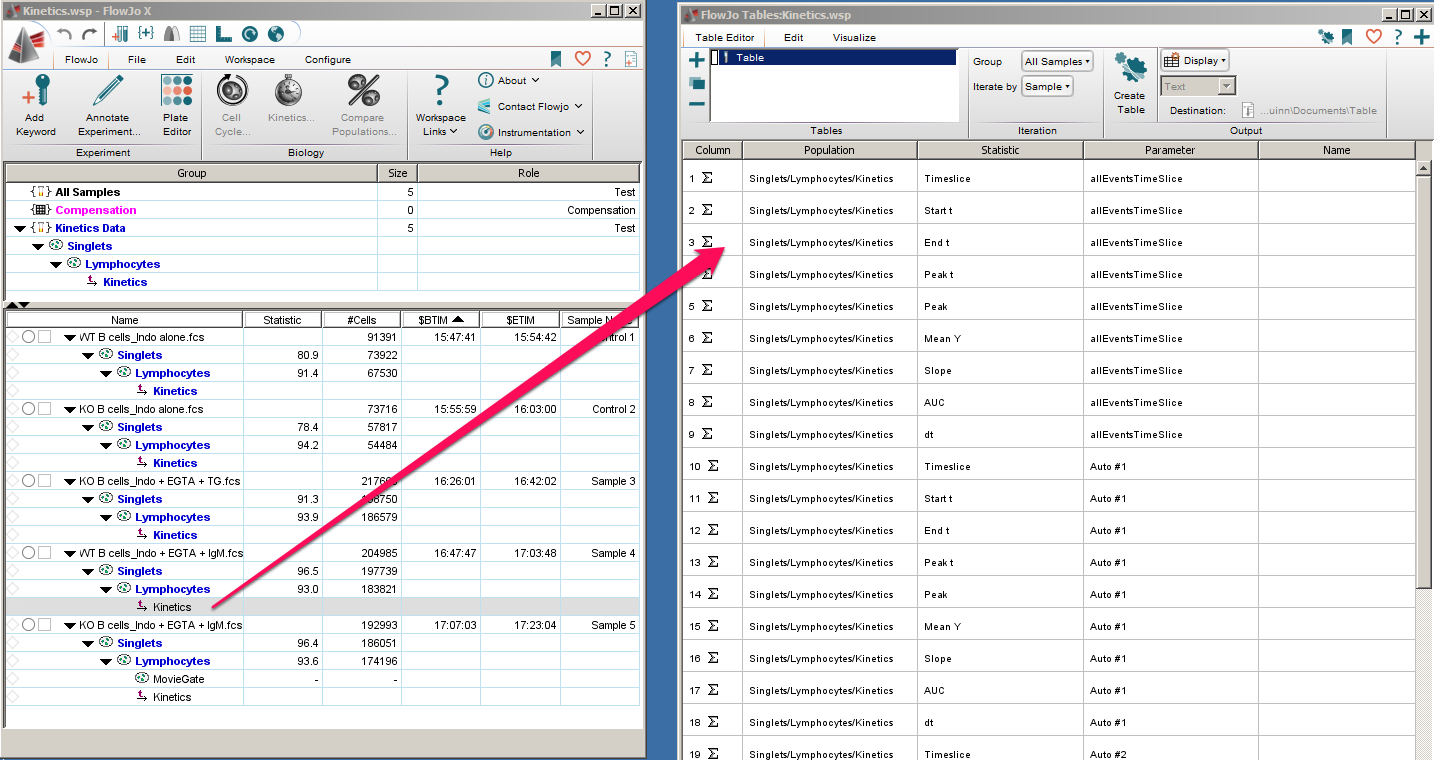Tick the square box for KO B cells_Indo alone.fcs
The image size is (1434, 760).
44,409
